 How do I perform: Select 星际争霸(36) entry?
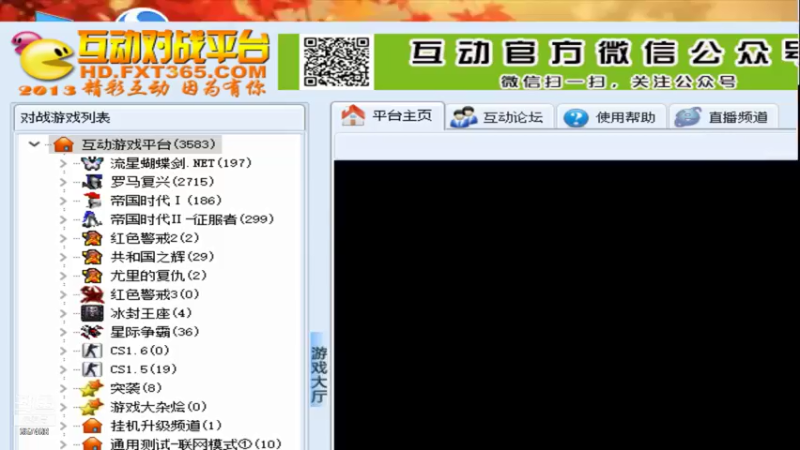[x=155, y=332]
